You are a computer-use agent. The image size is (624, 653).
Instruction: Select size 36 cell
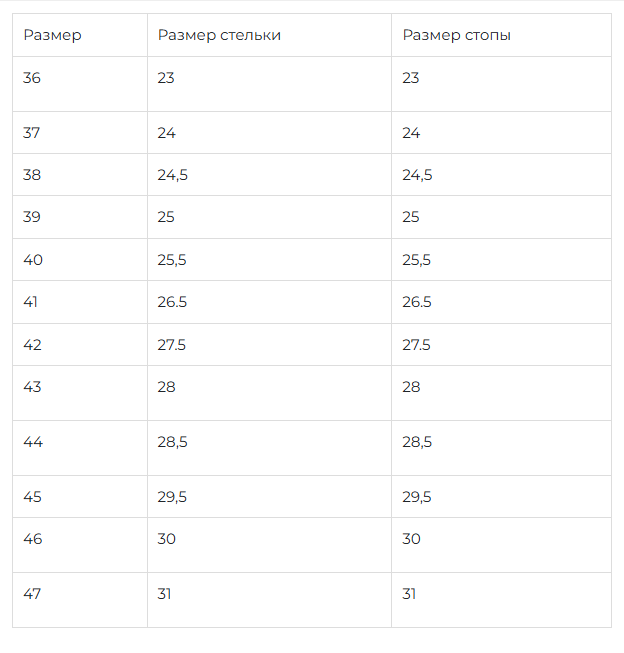(32, 78)
